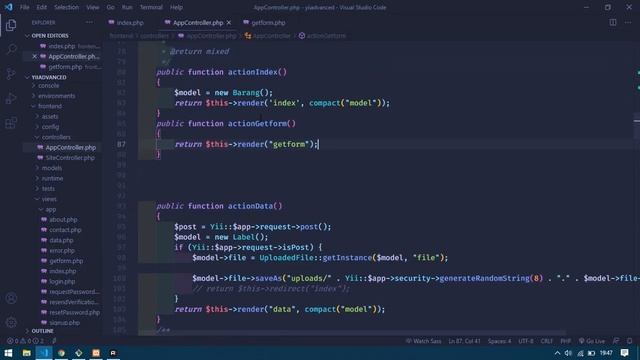640x360 pixels.
Task: Expand the assets folder
Action: click(x=50, y=116)
